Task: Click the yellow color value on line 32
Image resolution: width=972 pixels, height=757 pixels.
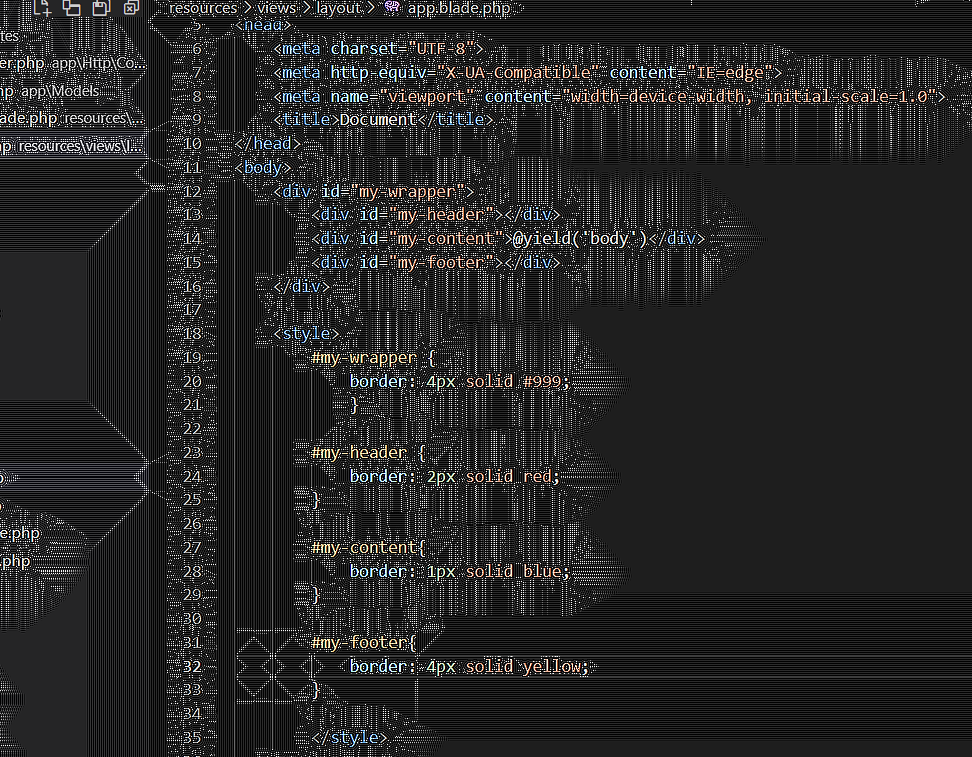Action: tap(552, 666)
